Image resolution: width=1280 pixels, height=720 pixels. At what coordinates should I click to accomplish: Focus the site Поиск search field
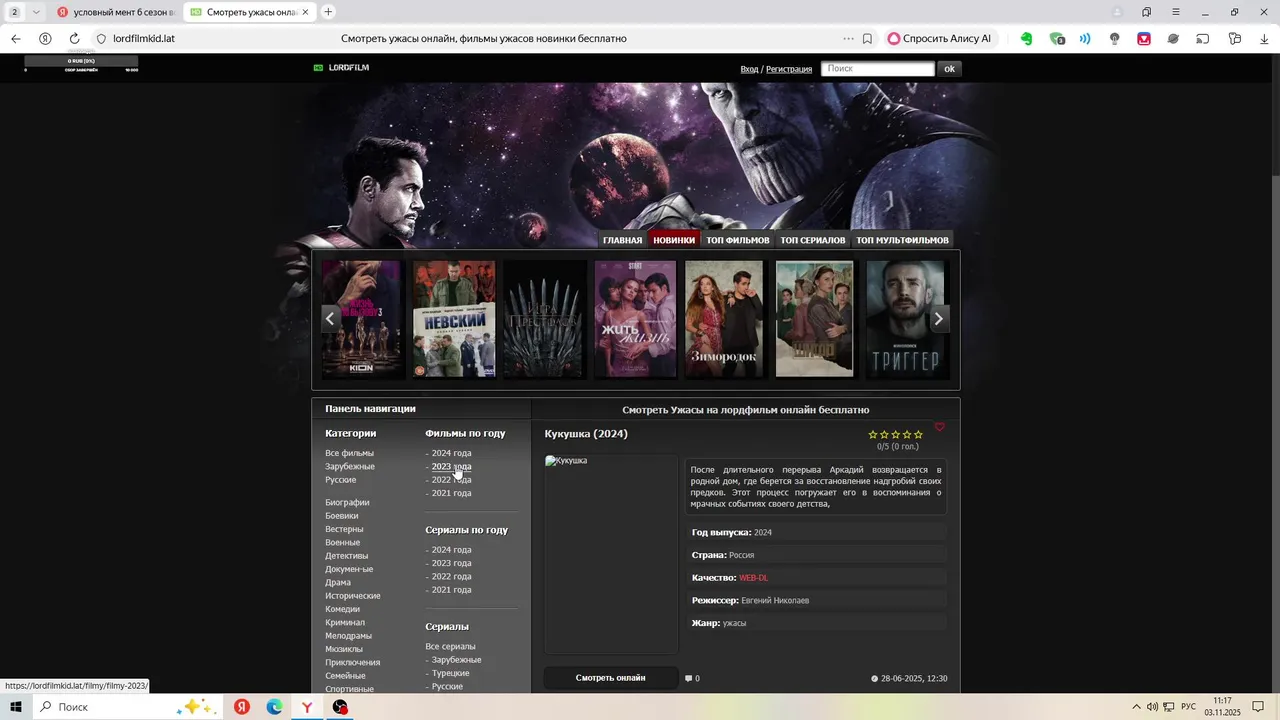[x=877, y=69]
